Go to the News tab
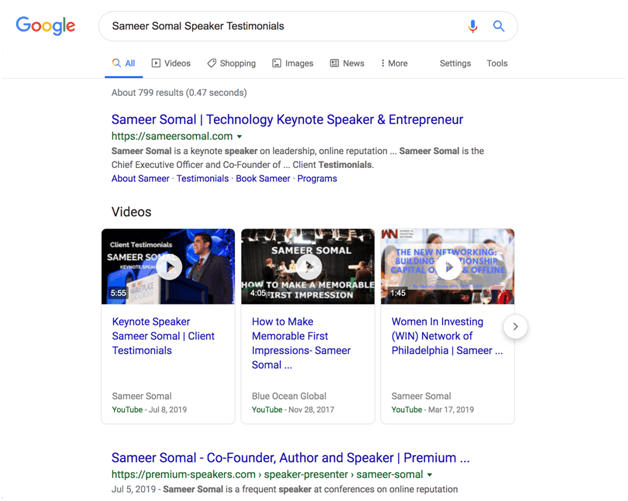Image resolution: width=628 pixels, height=501 pixels. tap(347, 63)
